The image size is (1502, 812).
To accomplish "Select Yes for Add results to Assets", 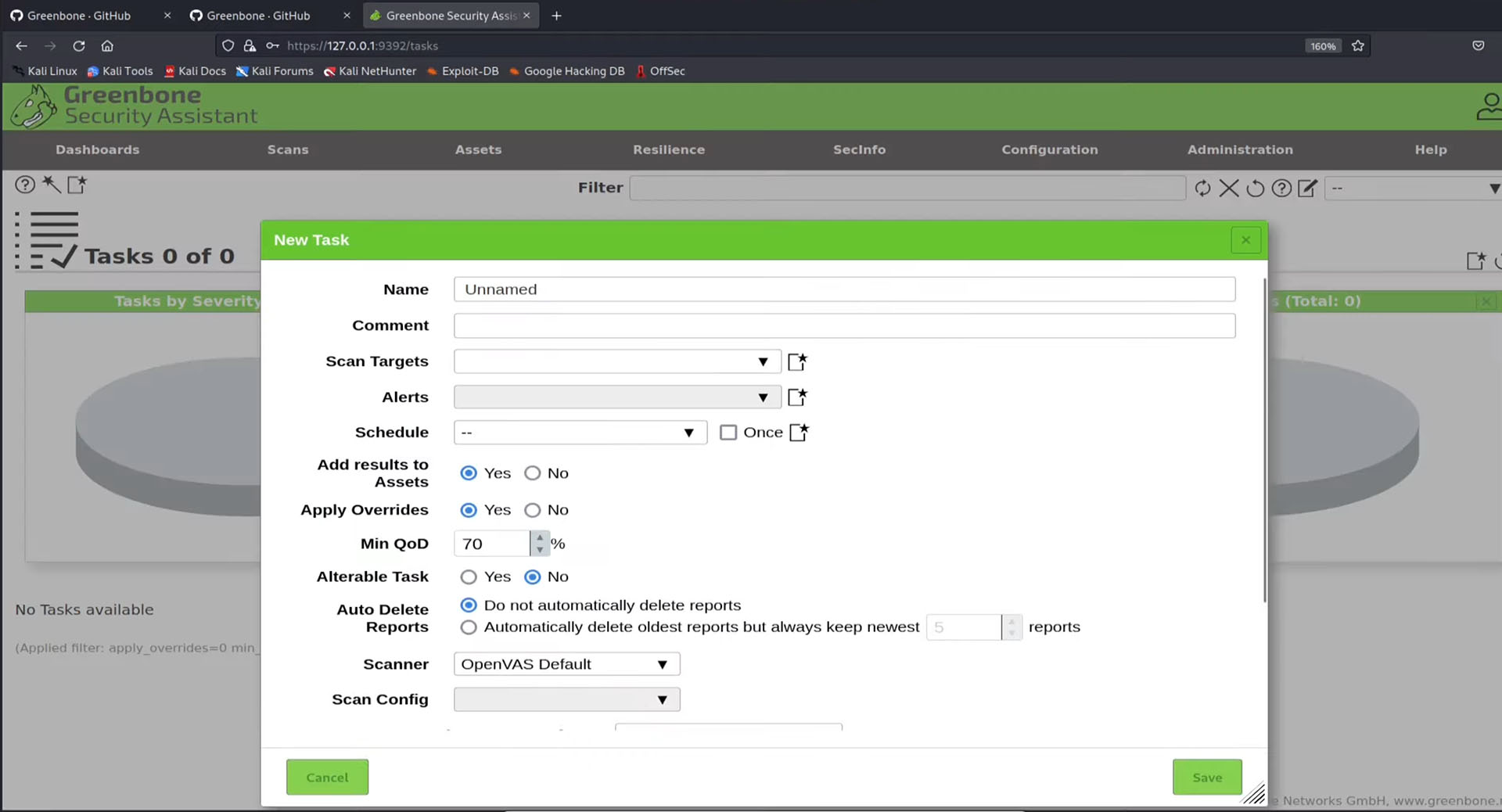I will (x=469, y=473).
